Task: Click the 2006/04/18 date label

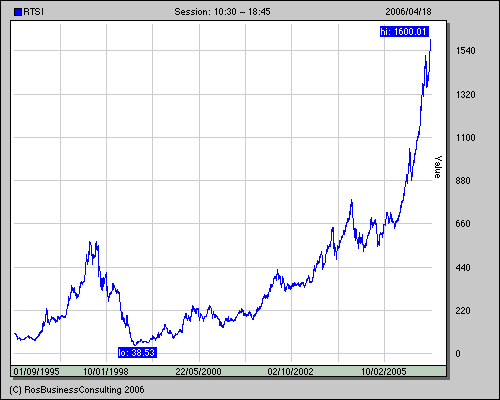Action: pos(408,12)
